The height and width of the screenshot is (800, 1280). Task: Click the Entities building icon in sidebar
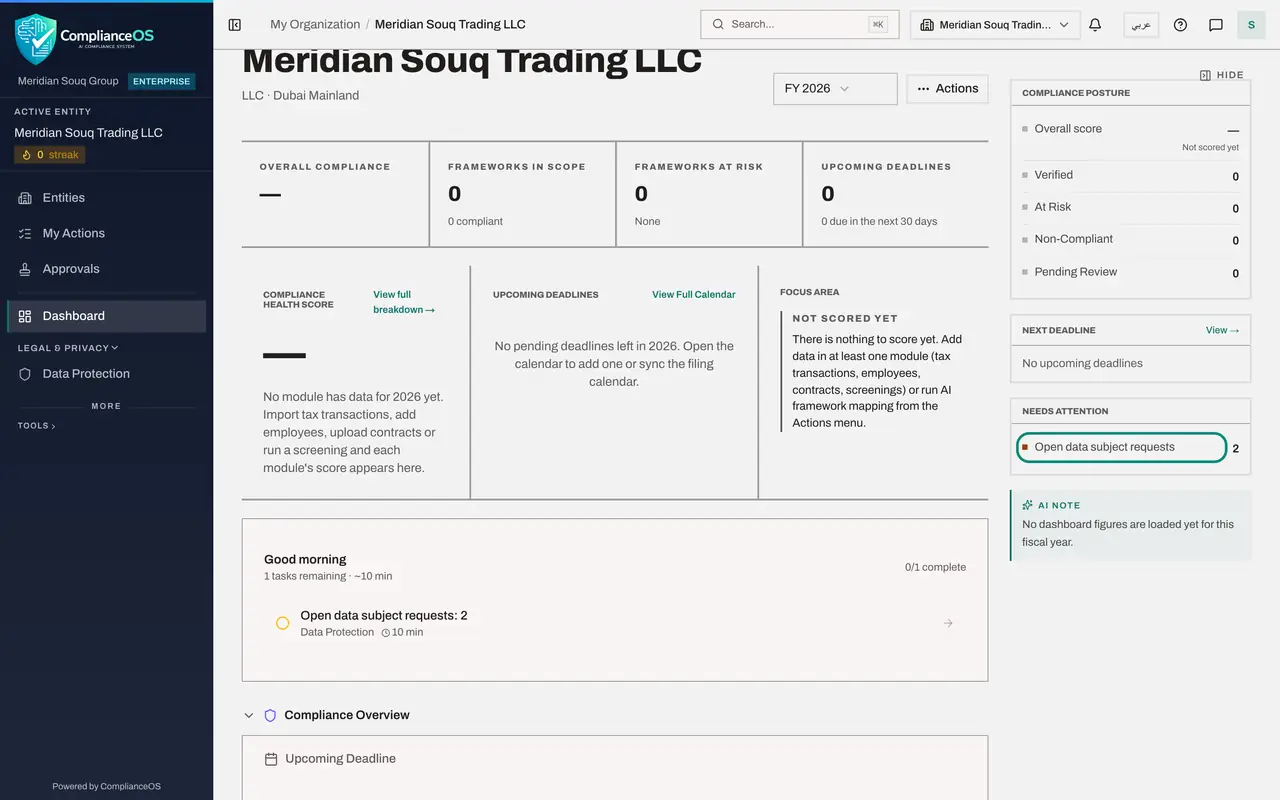point(25,198)
